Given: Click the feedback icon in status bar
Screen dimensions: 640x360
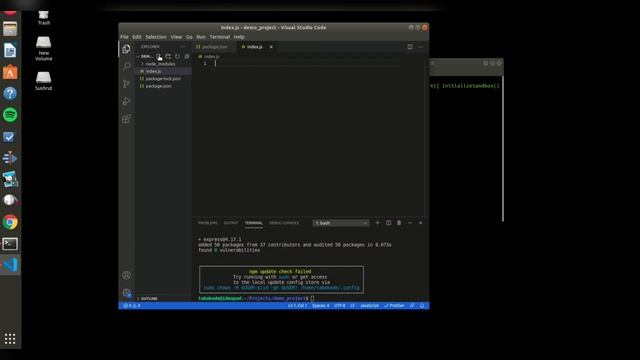Looking at the screenshot, I should 412,306.
